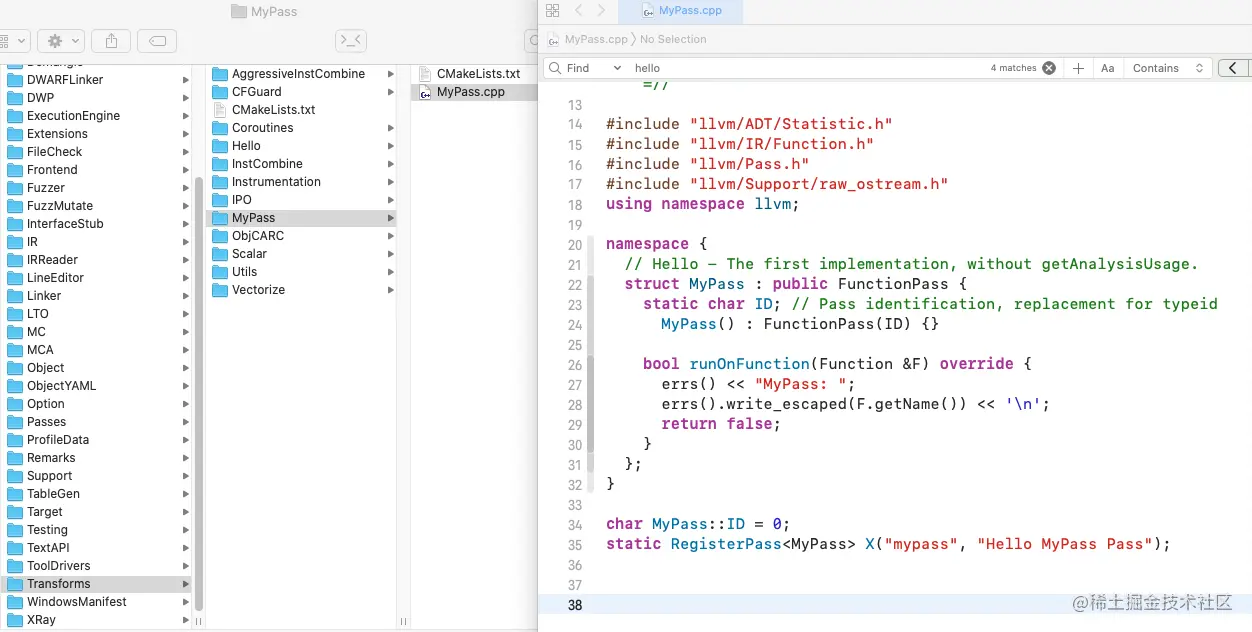Open the Finder view grouping dropdown
The width and height of the screenshot is (1252, 632).
[x=14, y=41]
